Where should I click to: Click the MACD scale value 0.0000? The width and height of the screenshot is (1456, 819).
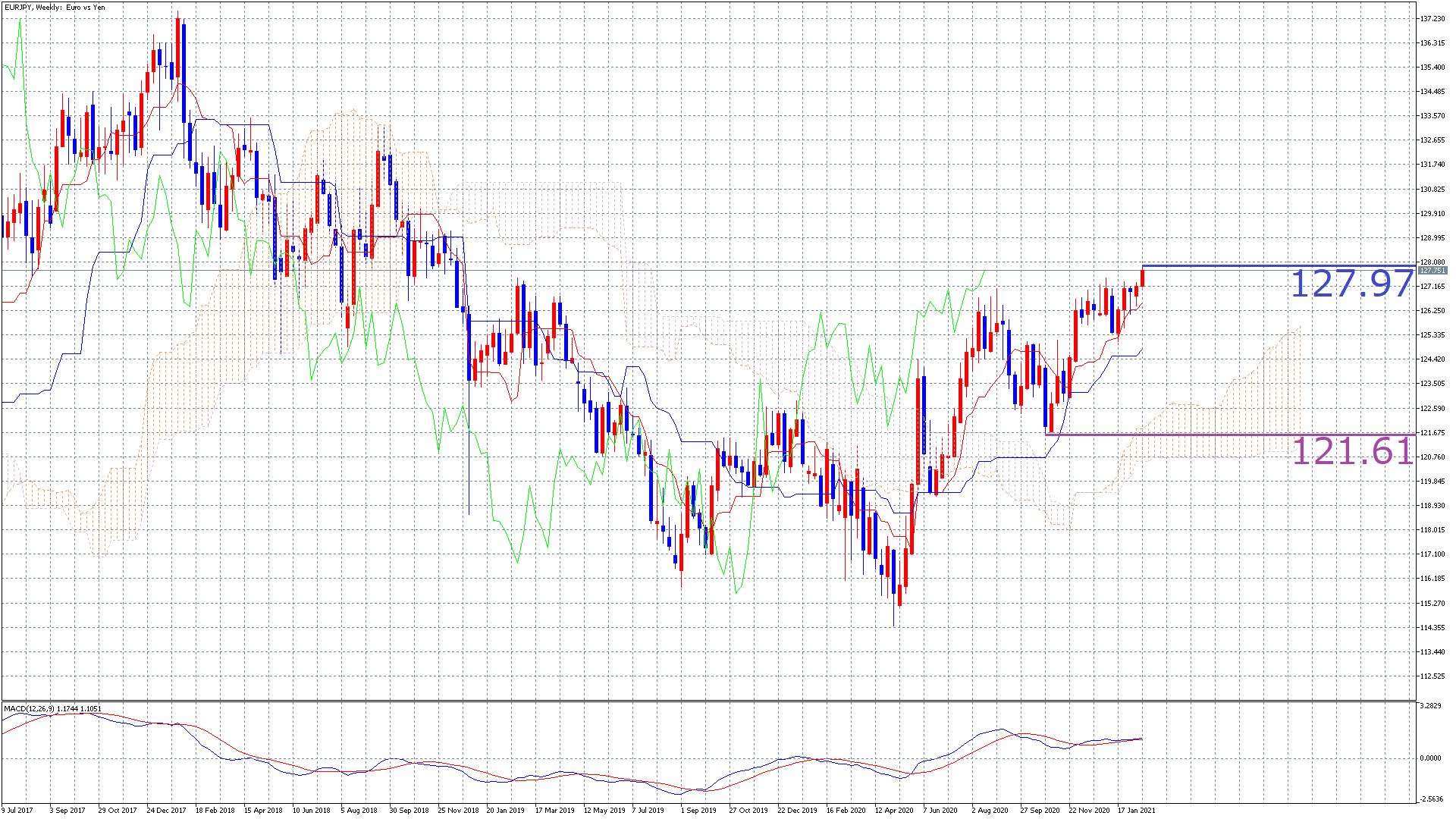tap(1430, 758)
